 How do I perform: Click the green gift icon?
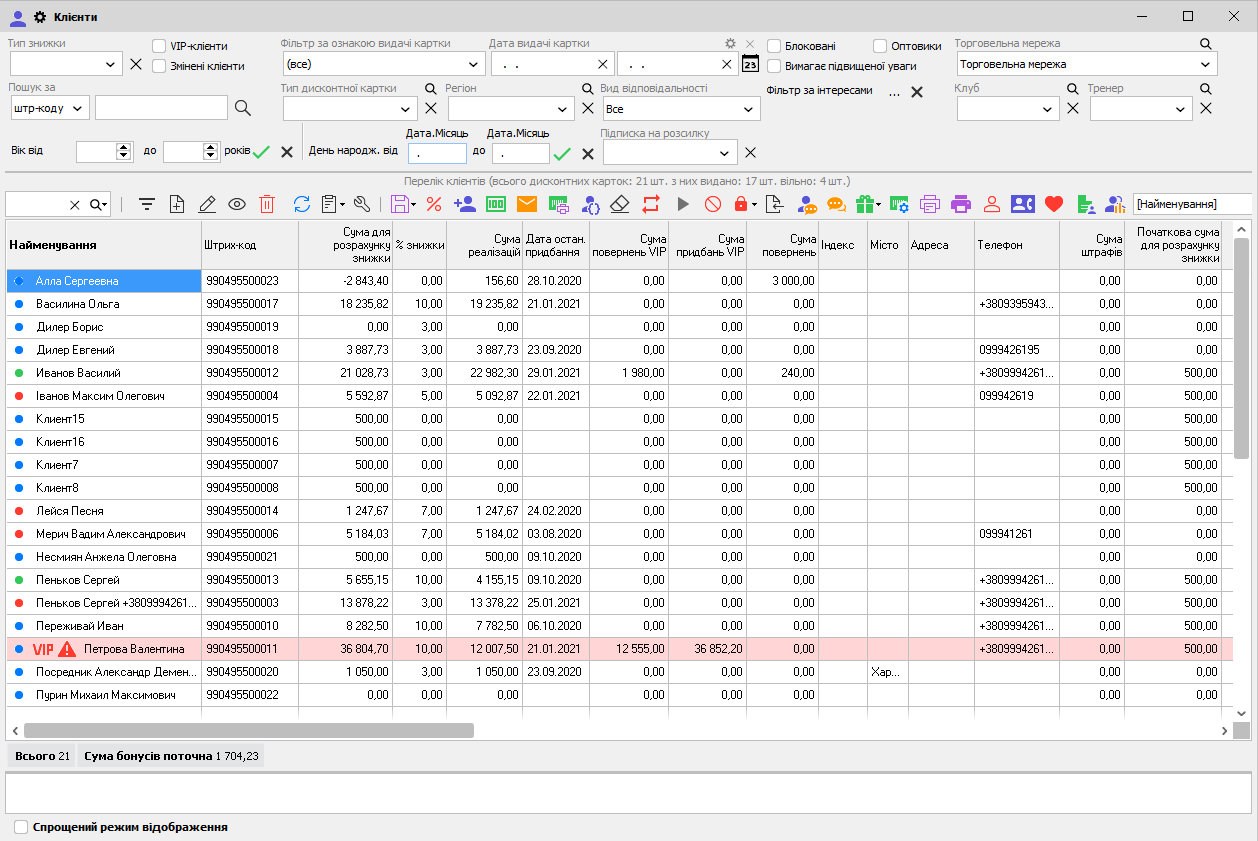coord(865,204)
